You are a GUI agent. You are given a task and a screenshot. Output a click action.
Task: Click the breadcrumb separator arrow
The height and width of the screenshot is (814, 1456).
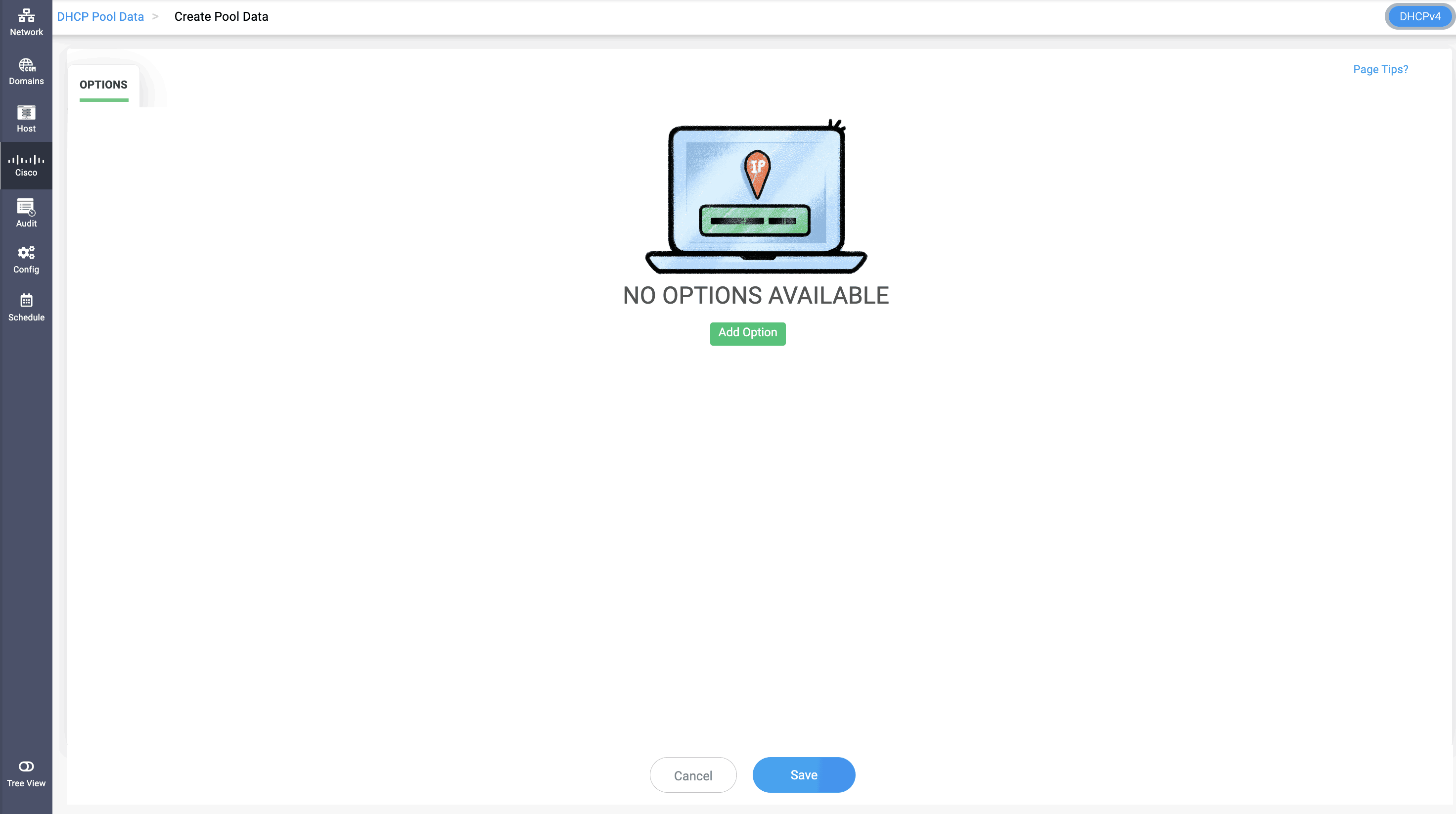pos(155,17)
